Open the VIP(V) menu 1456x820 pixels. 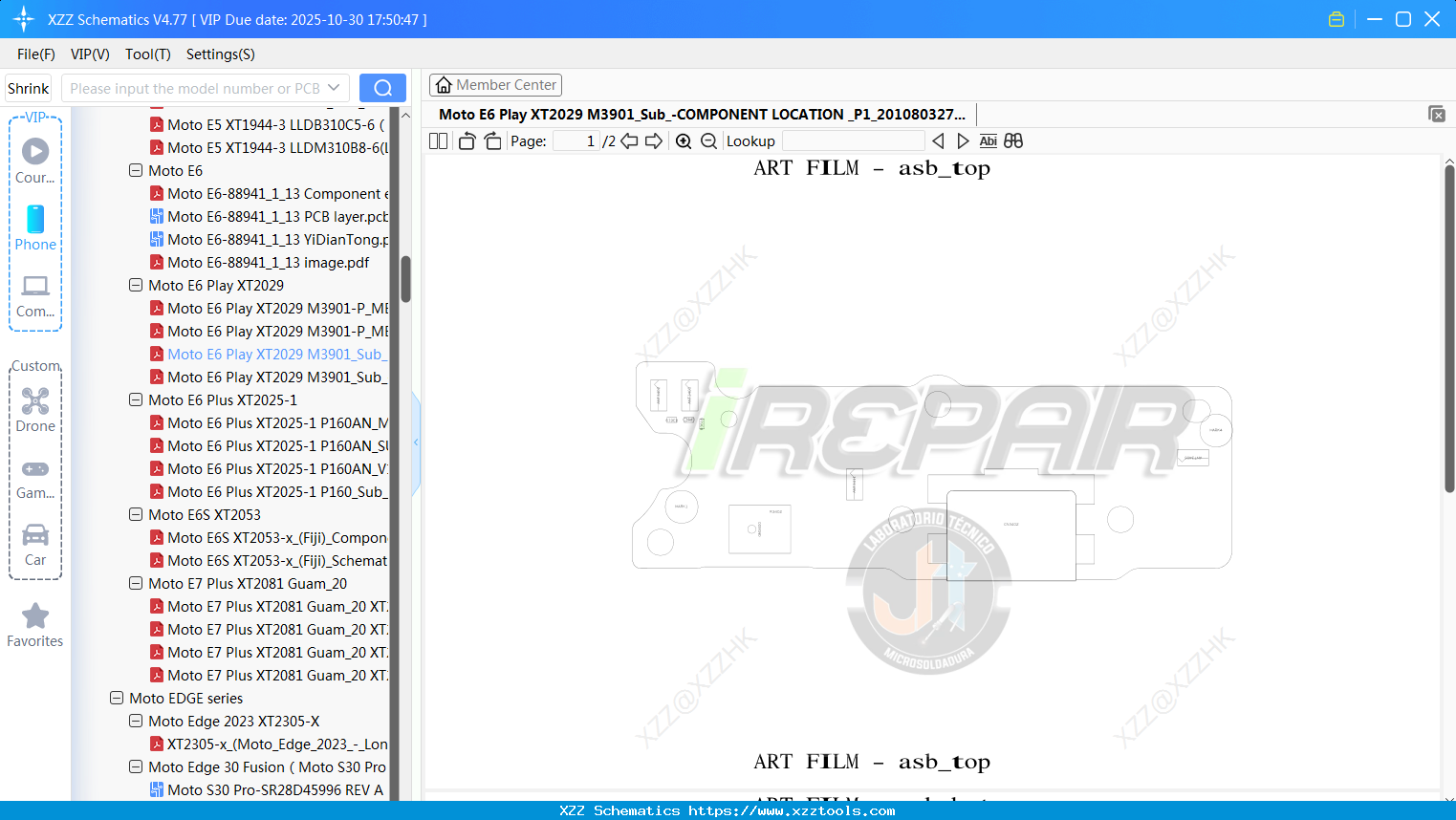(89, 54)
